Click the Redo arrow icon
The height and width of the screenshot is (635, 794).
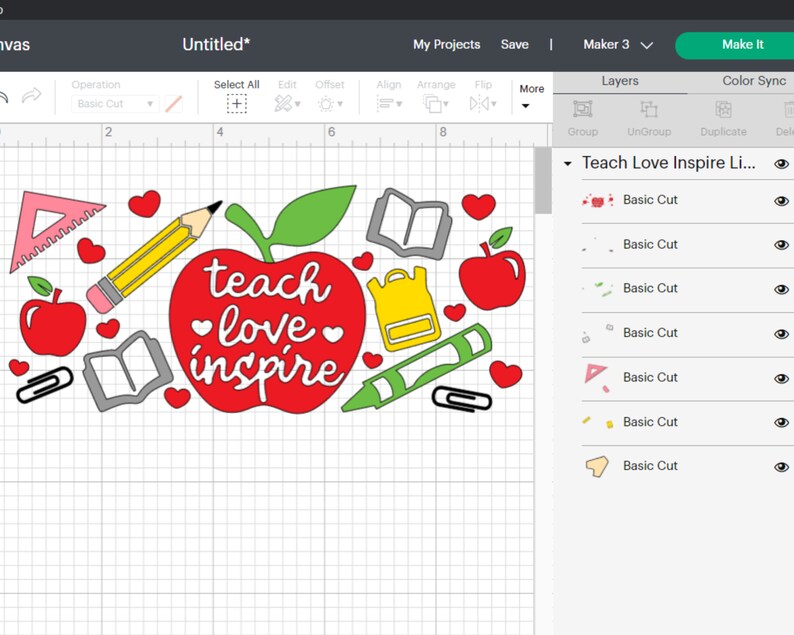[x=31, y=95]
